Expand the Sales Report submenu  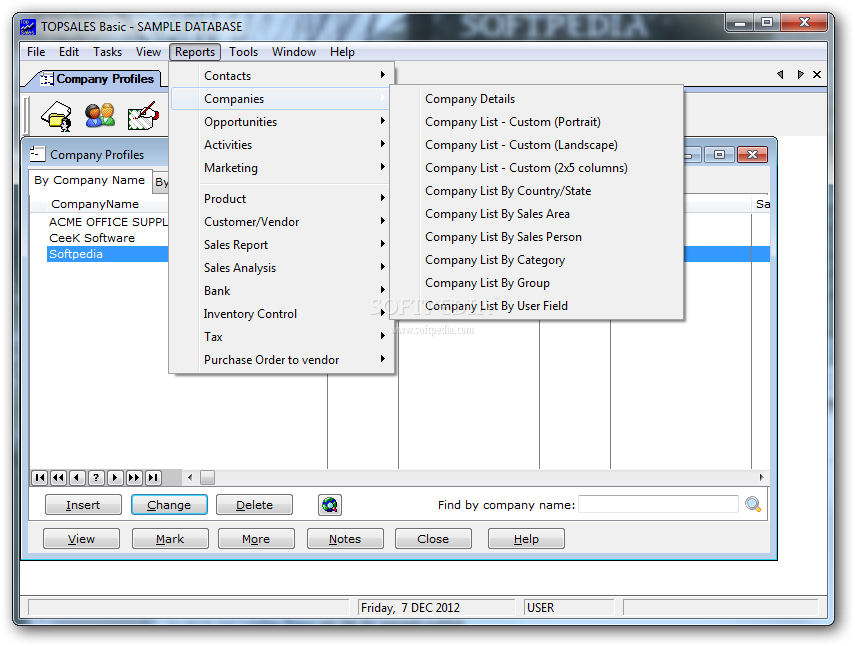pos(282,244)
